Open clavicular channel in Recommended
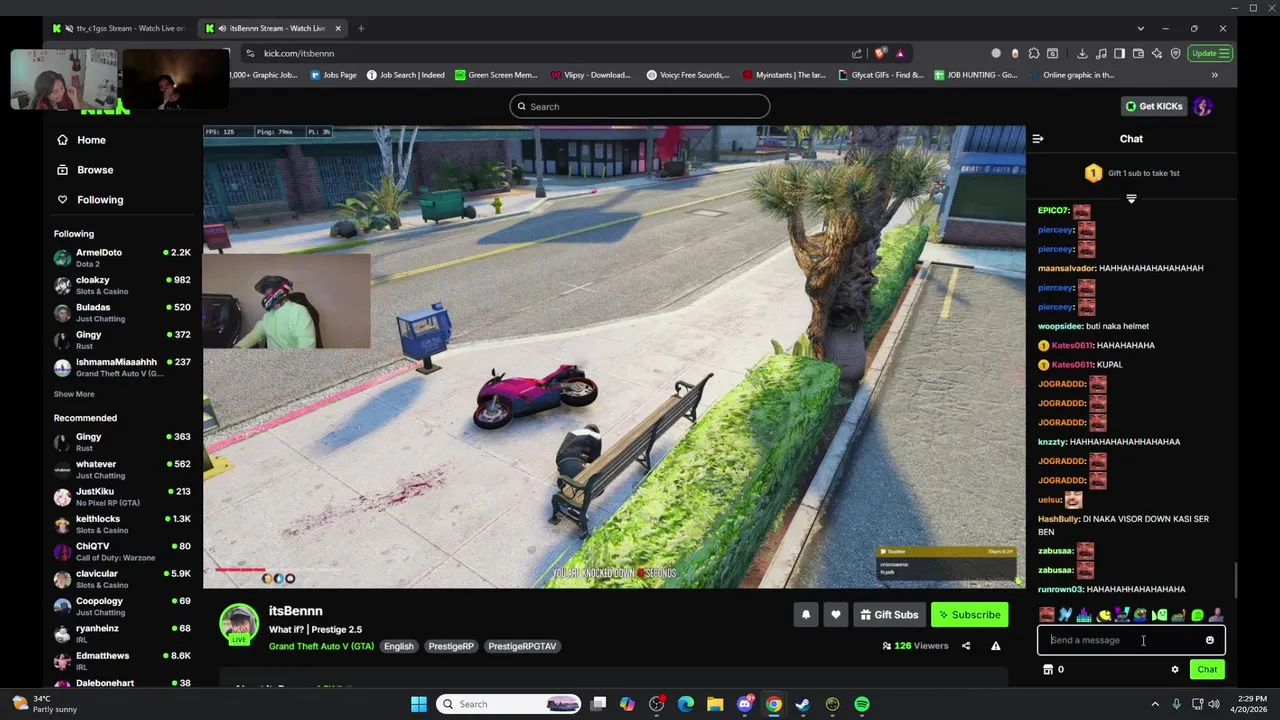Screen dimensions: 1280x720 pyautogui.click(x=122, y=578)
